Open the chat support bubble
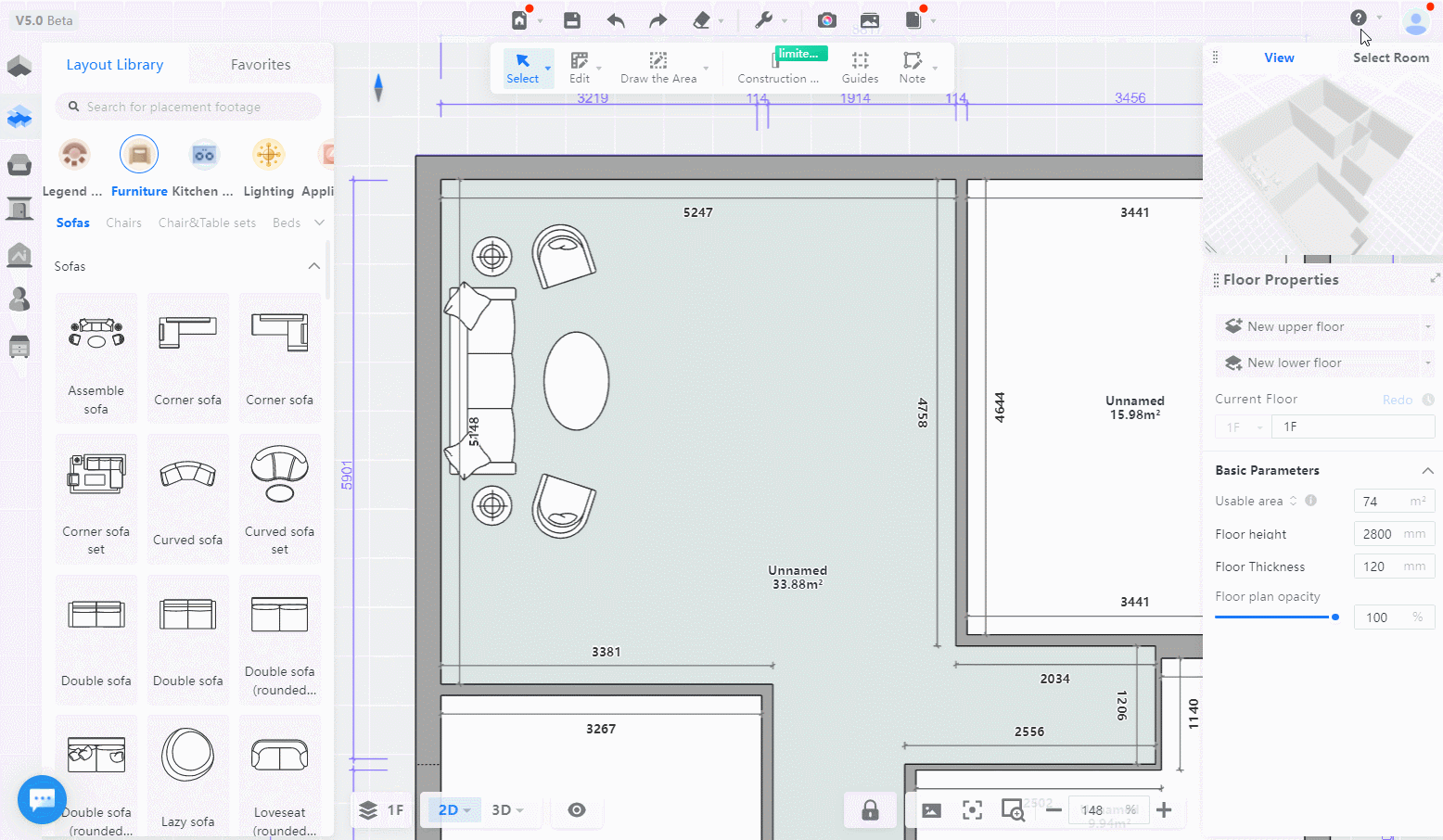The height and width of the screenshot is (840, 1443). pyautogui.click(x=42, y=799)
